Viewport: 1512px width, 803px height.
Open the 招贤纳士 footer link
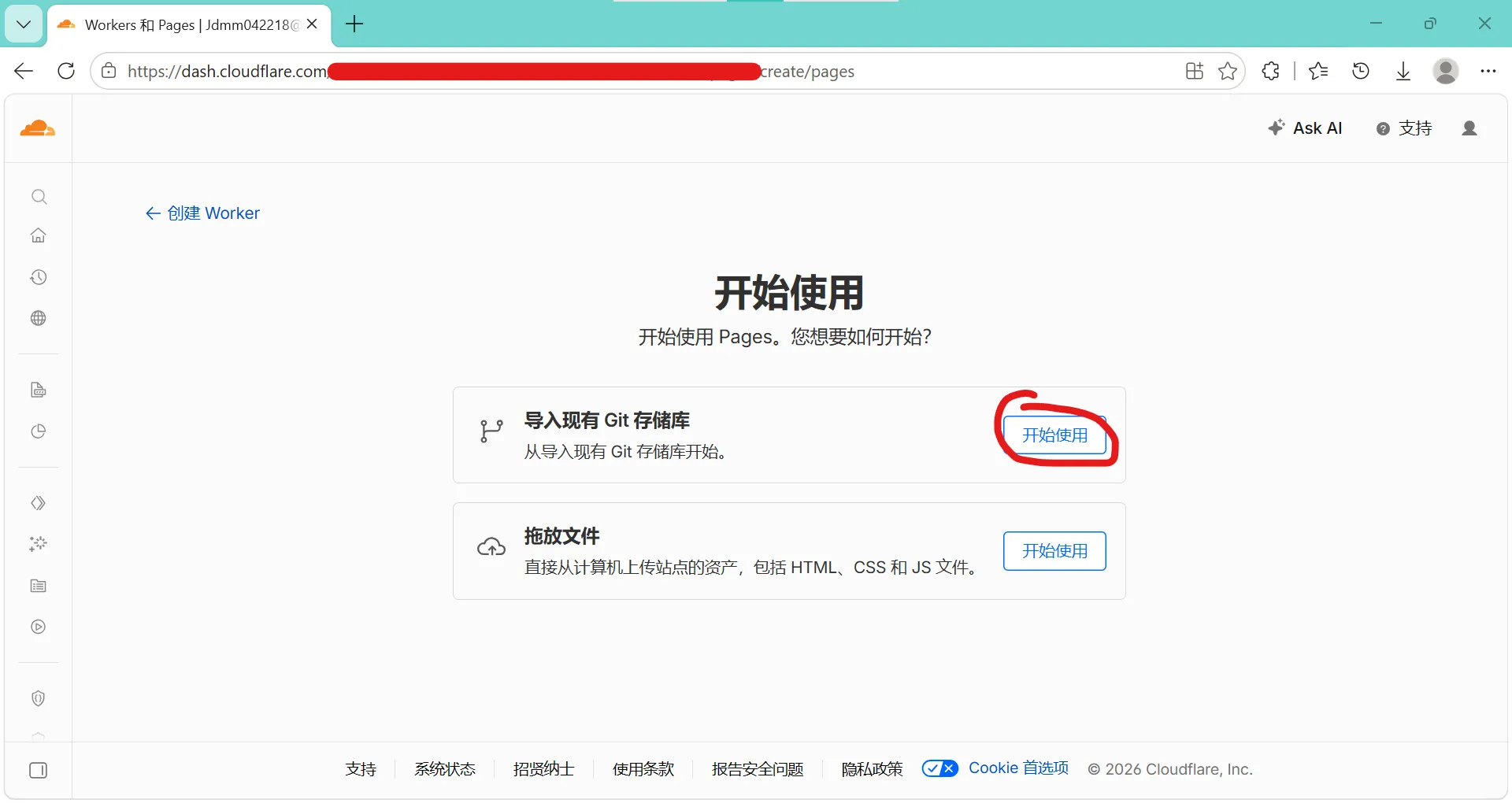point(544,769)
